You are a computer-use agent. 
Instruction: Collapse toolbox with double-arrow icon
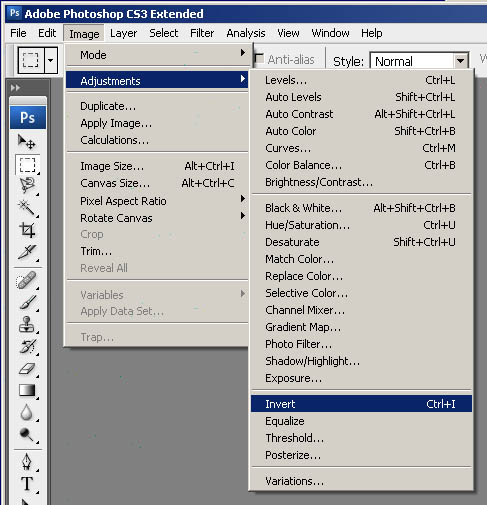(15, 88)
